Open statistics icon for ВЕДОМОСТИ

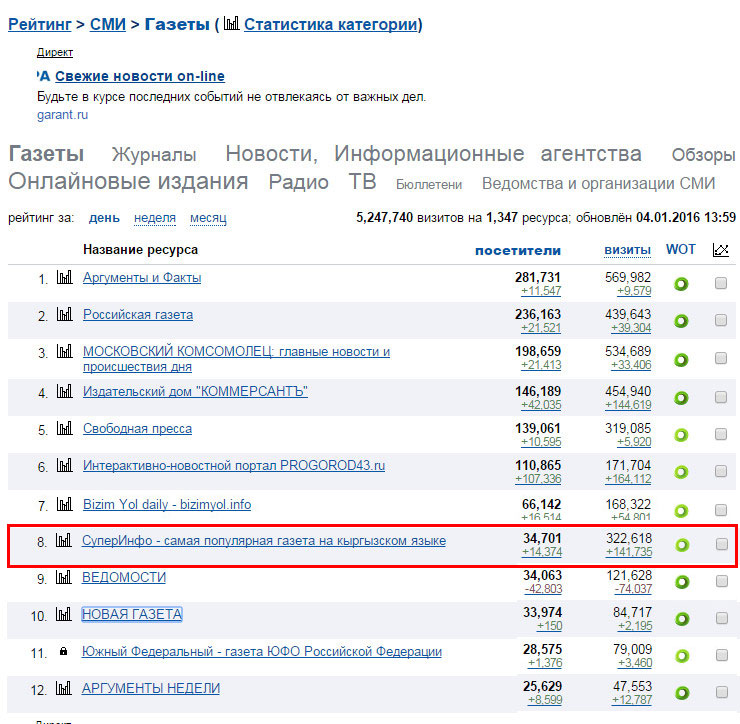63,577
